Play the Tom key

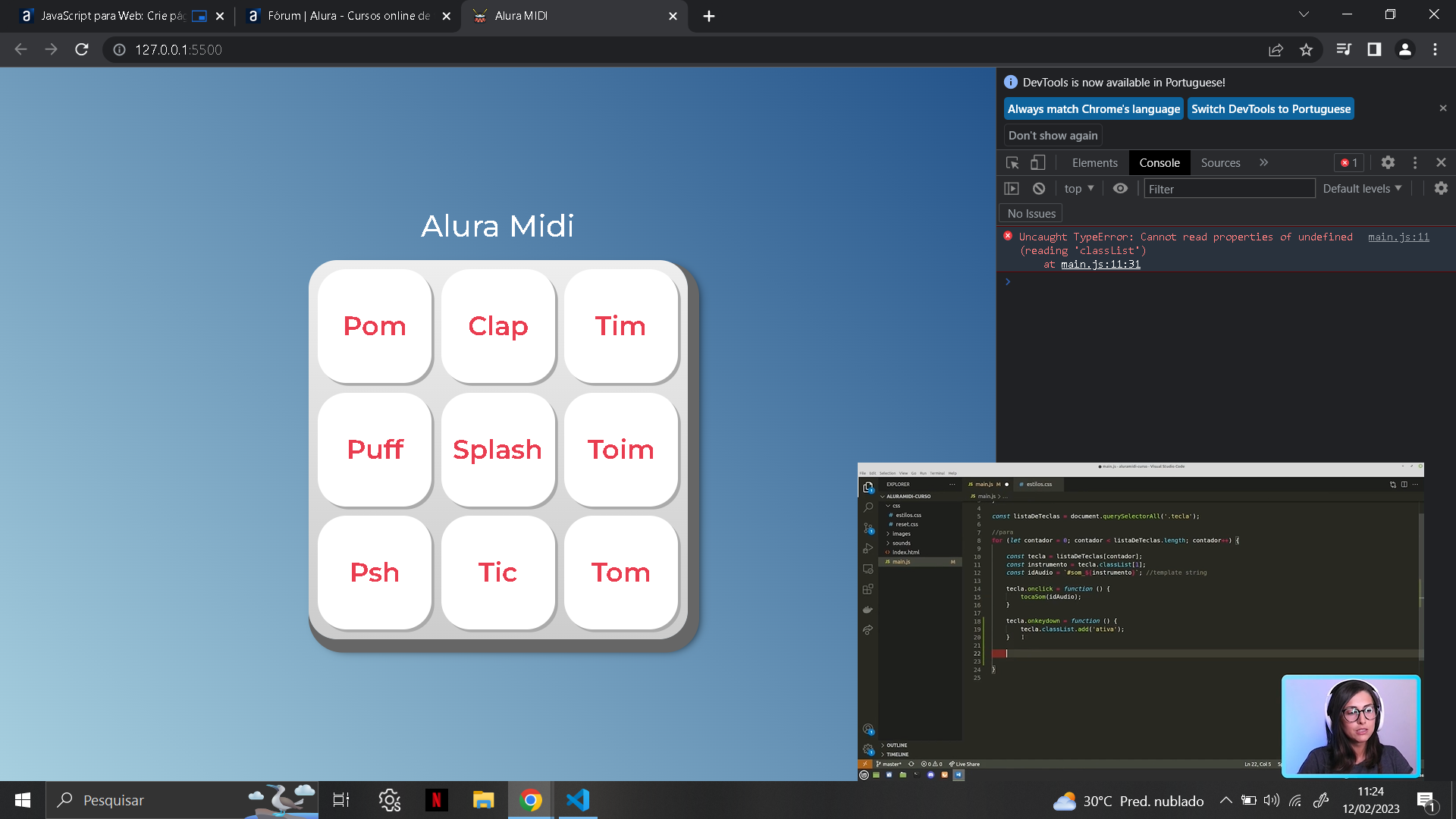click(x=621, y=573)
